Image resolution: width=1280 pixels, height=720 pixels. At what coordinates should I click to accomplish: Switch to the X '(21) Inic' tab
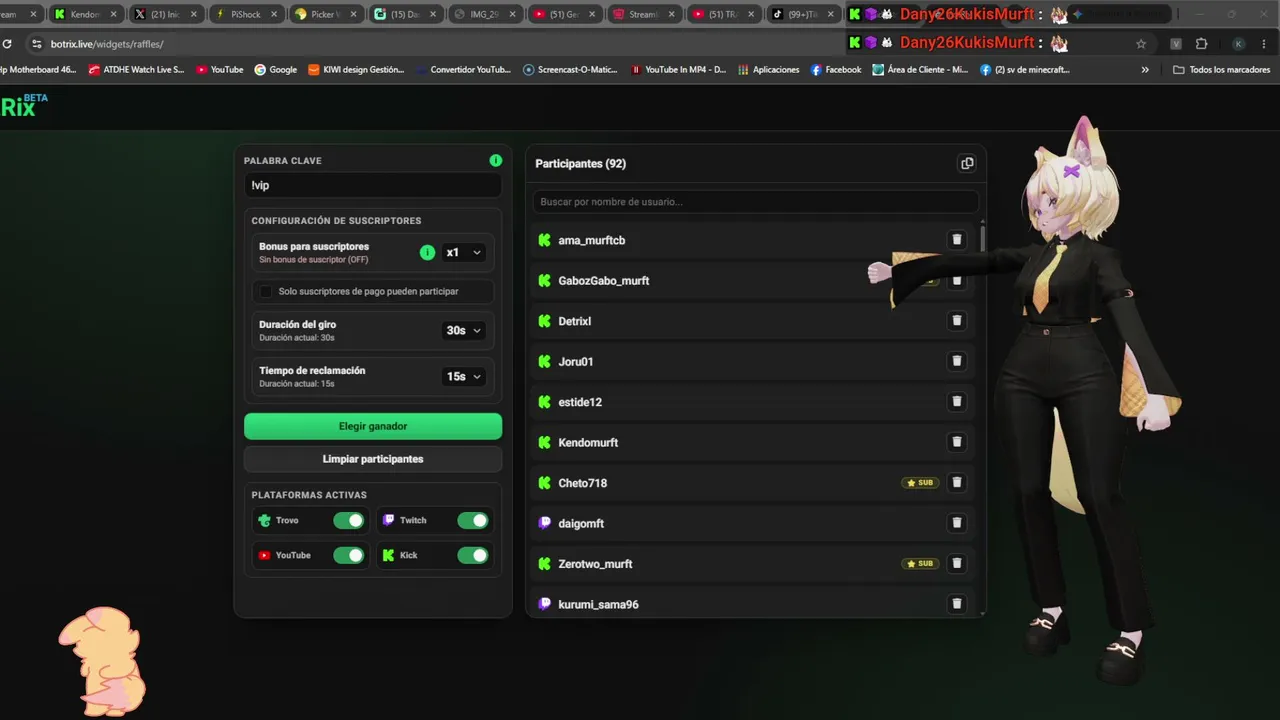click(x=164, y=15)
